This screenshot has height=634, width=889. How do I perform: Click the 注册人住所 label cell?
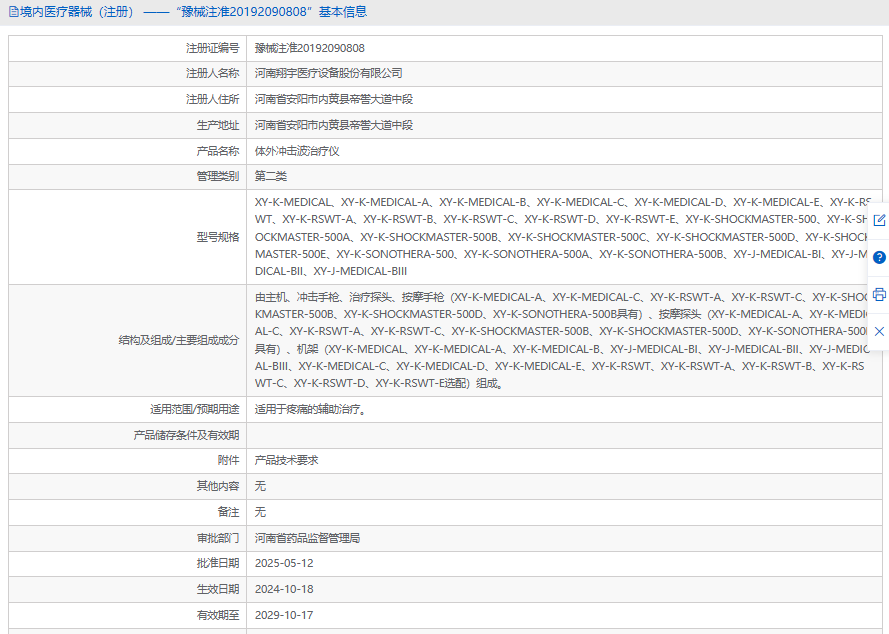(x=128, y=99)
